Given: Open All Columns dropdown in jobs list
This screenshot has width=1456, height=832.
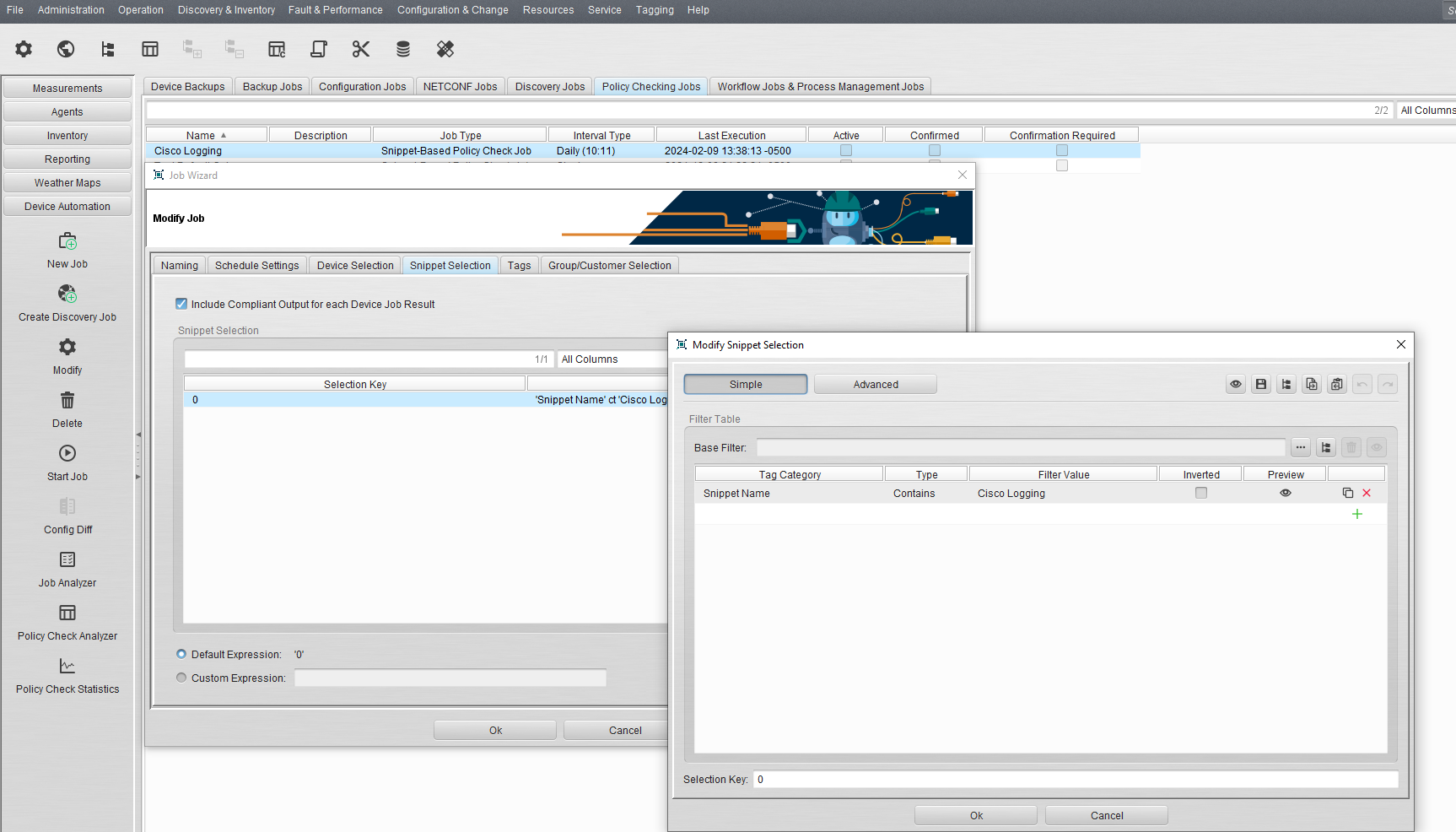Looking at the screenshot, I should tap(1426, 111).
